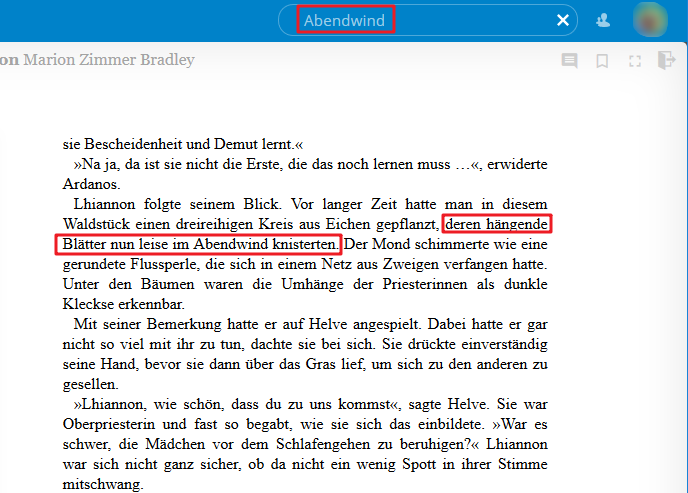Click the word Oberpriesterin in text
Image resolution: width=688 pixels, height=493 pixels.
(x=109, y=425)
